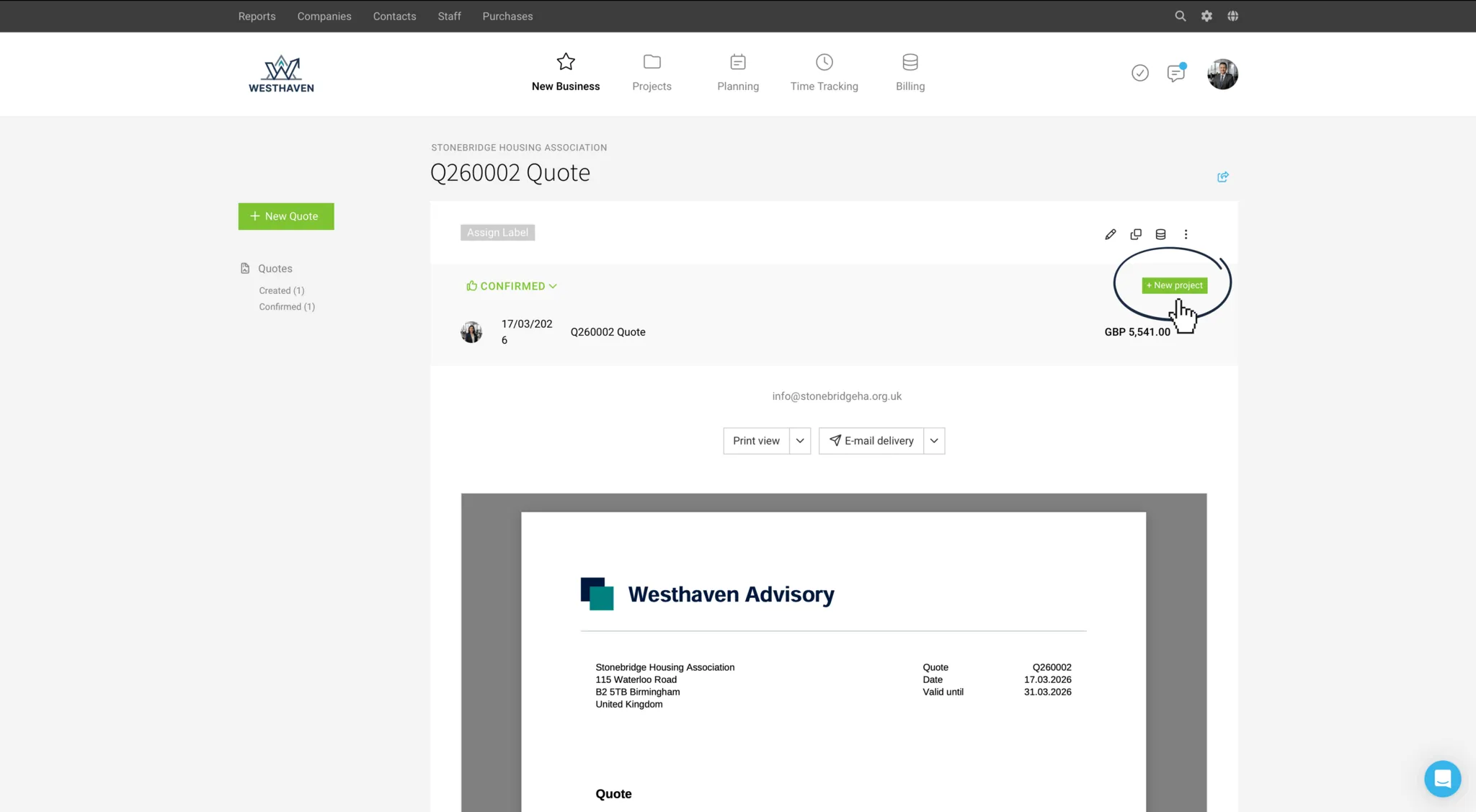
Task: Open the checkmark tasks icon
Action: point(1139,73)
